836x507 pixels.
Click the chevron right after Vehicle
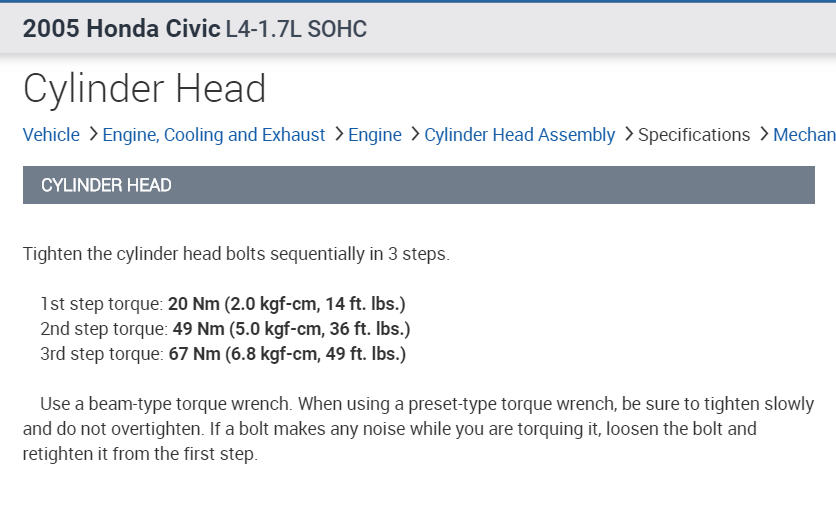(x=92, y=134)
